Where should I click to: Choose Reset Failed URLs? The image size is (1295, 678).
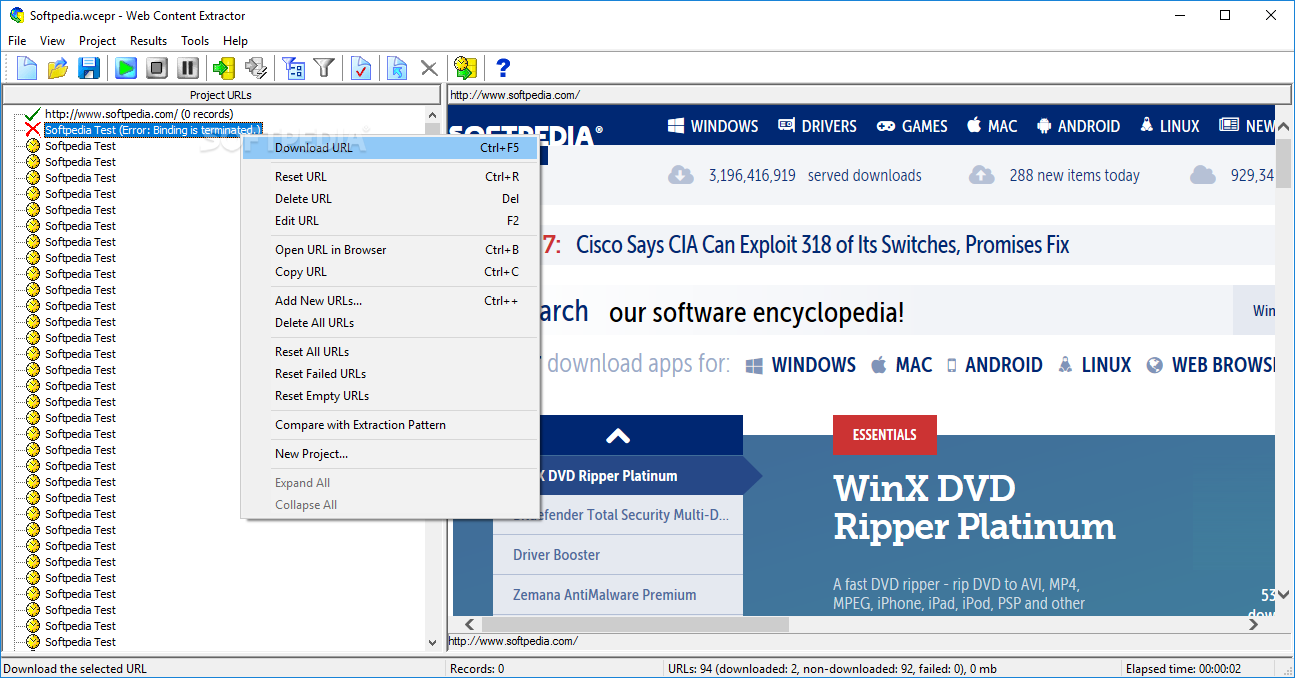click(390, 374)
